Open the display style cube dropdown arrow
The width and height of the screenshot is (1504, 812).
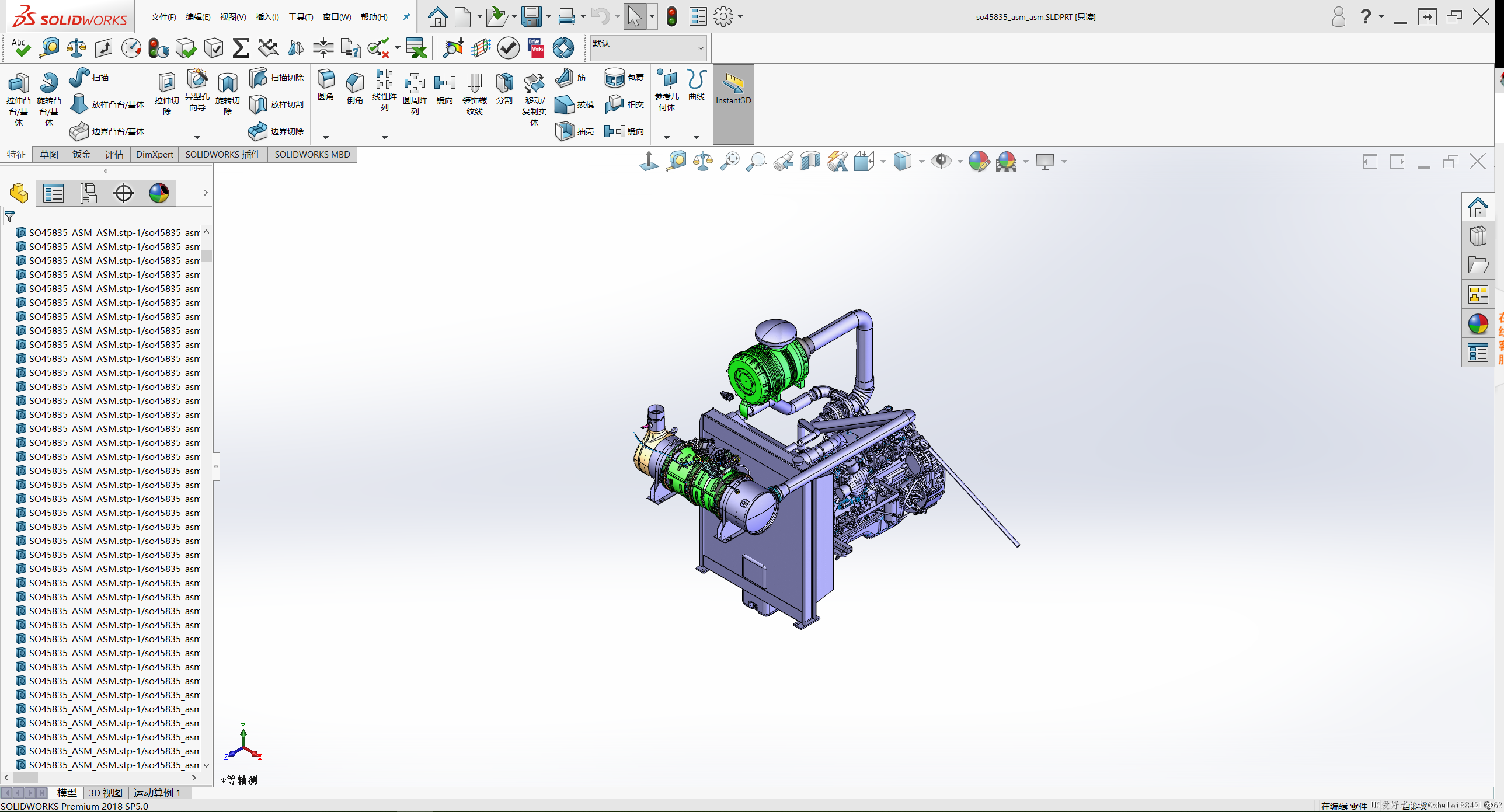(x=921, y=162)
